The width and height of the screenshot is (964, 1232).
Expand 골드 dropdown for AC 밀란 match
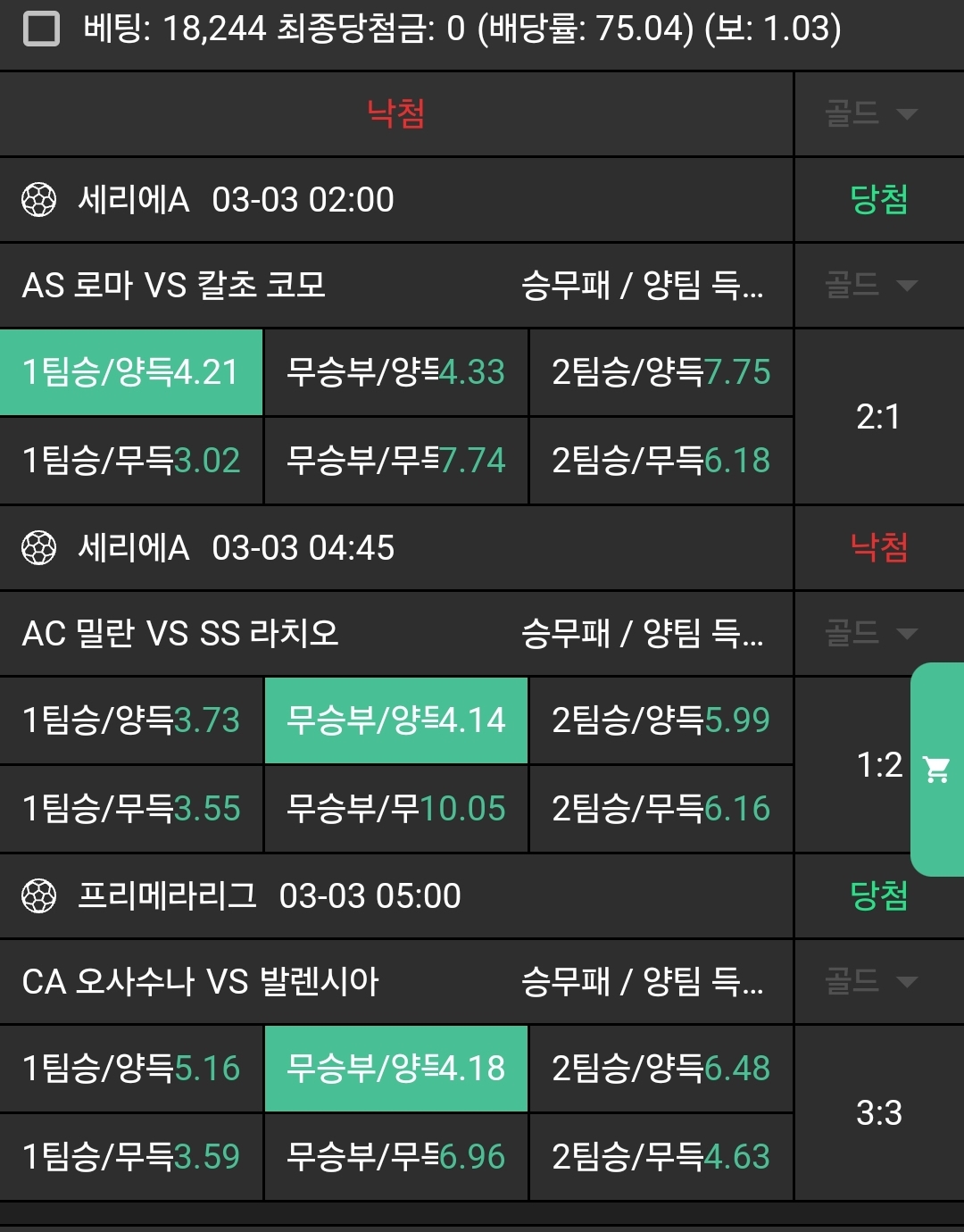pyautogui.click(x=871, y=634)
